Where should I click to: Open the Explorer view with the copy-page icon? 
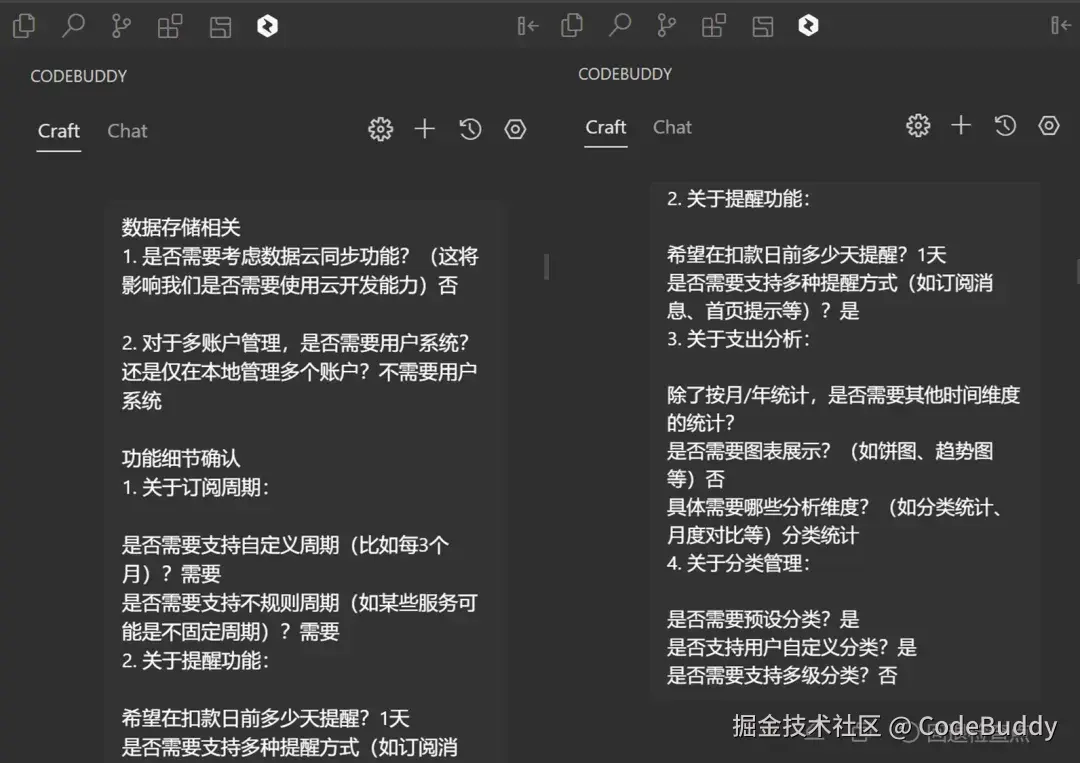(x=23, y=25)
